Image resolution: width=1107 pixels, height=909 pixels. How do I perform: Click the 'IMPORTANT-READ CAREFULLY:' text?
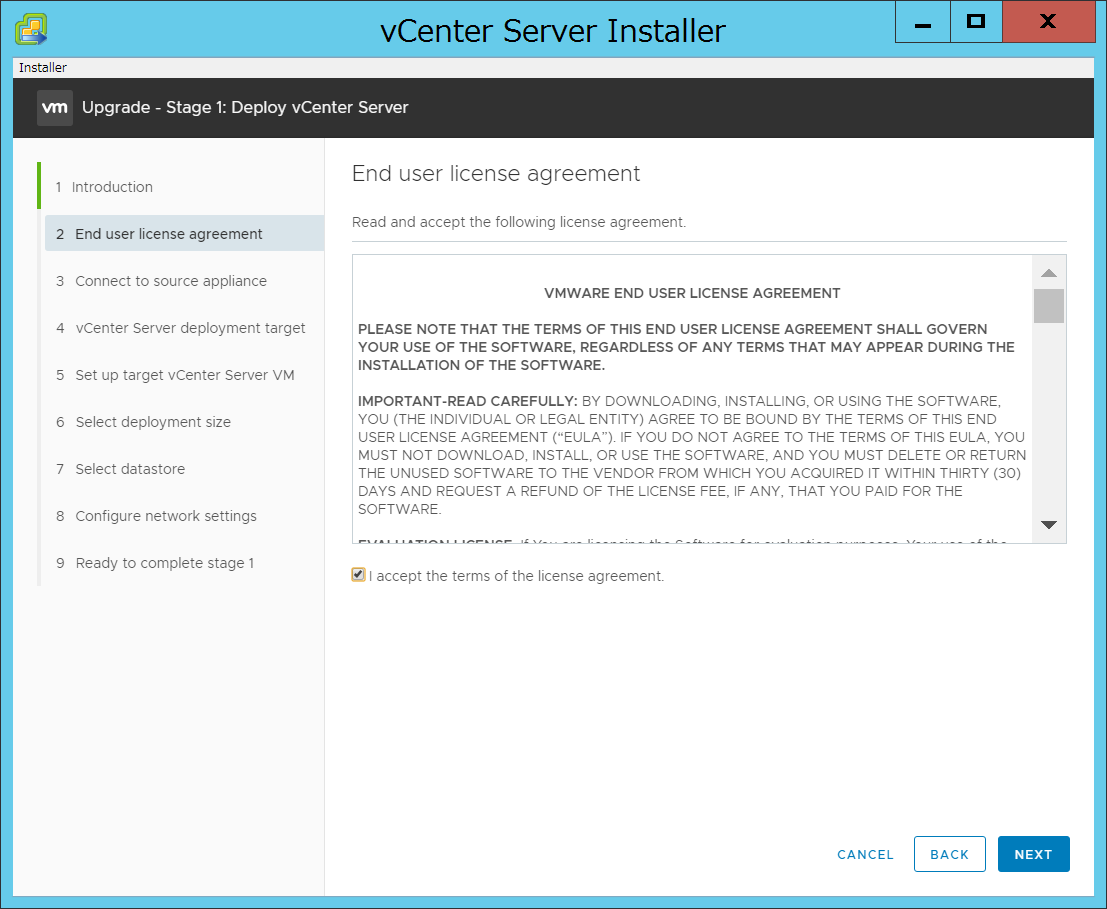pyautogui.click(x=467, y=401)
